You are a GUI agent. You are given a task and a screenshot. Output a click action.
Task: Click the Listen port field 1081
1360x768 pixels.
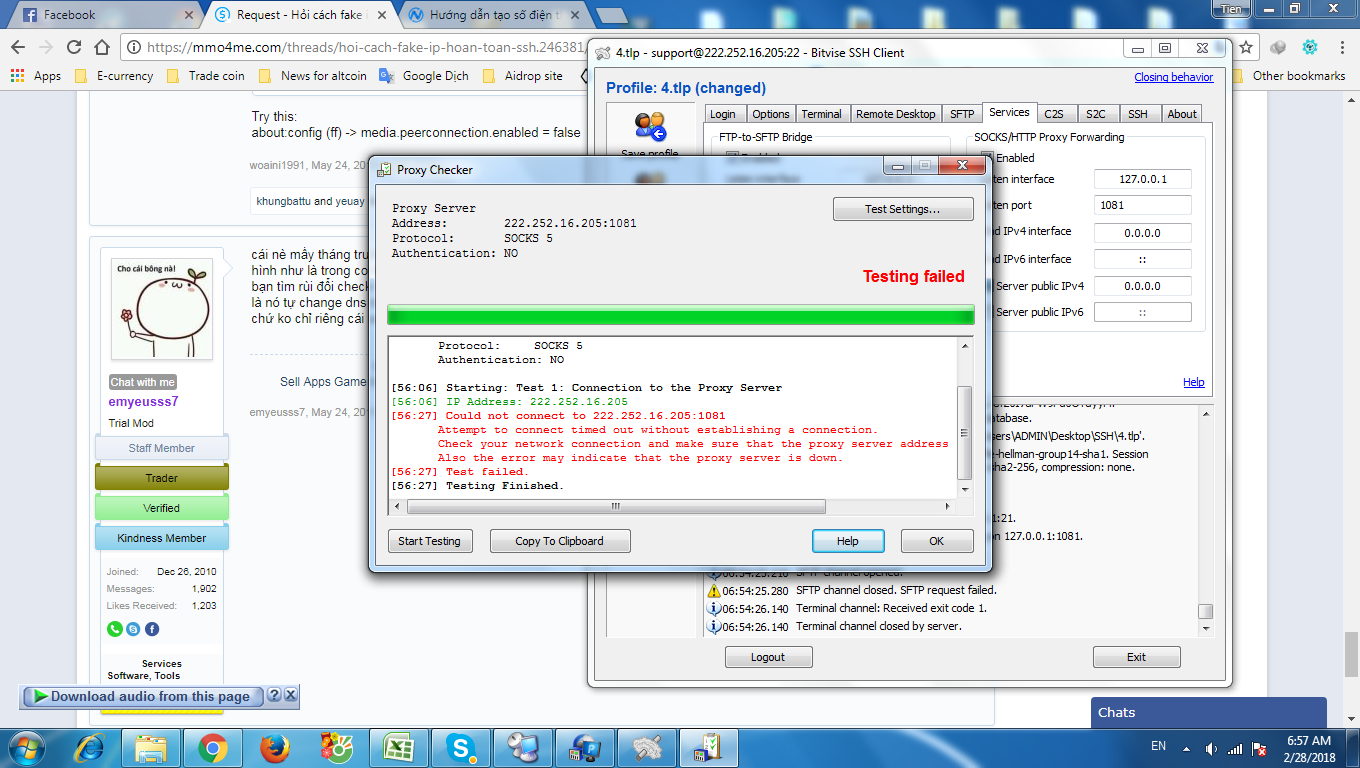(1143, 205)
